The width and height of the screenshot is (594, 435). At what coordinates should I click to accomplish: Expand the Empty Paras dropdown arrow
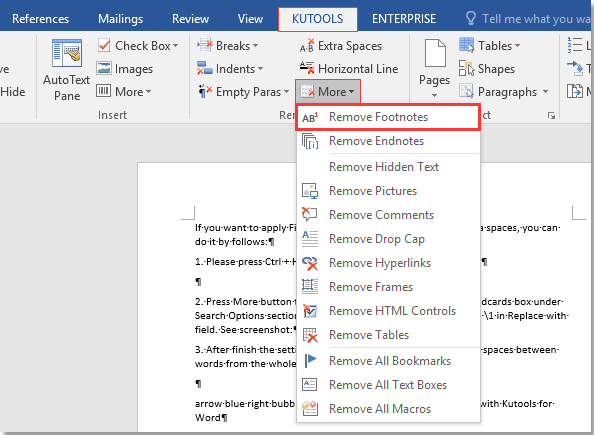[286, 92]
